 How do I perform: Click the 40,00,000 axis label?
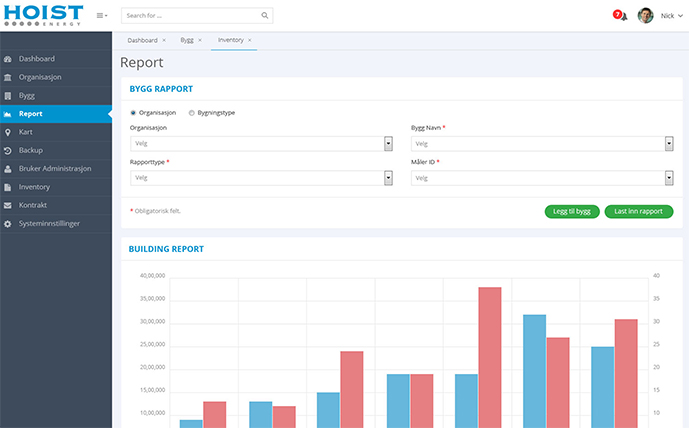152,276
